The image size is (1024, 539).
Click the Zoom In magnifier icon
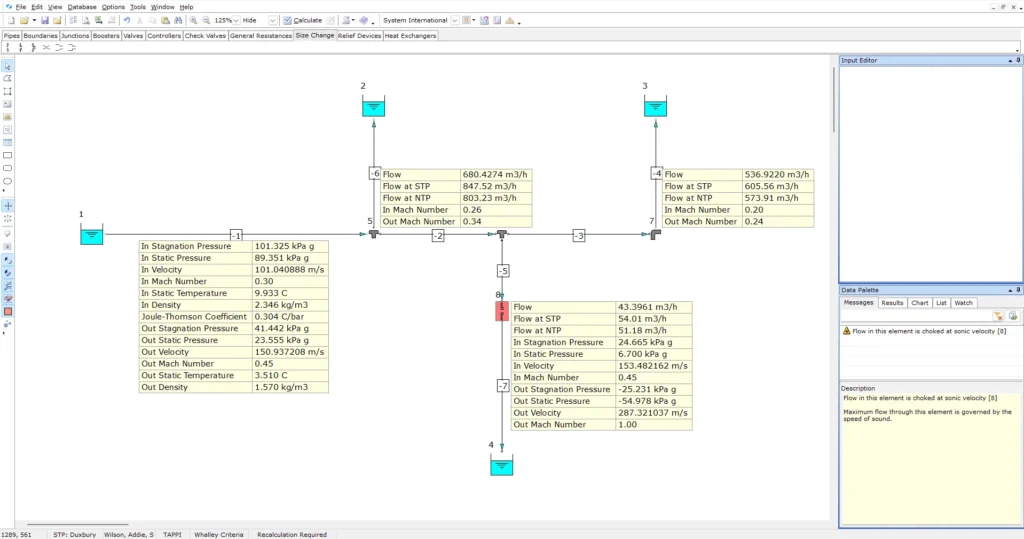pyautogui.click(x=193, y=20)
